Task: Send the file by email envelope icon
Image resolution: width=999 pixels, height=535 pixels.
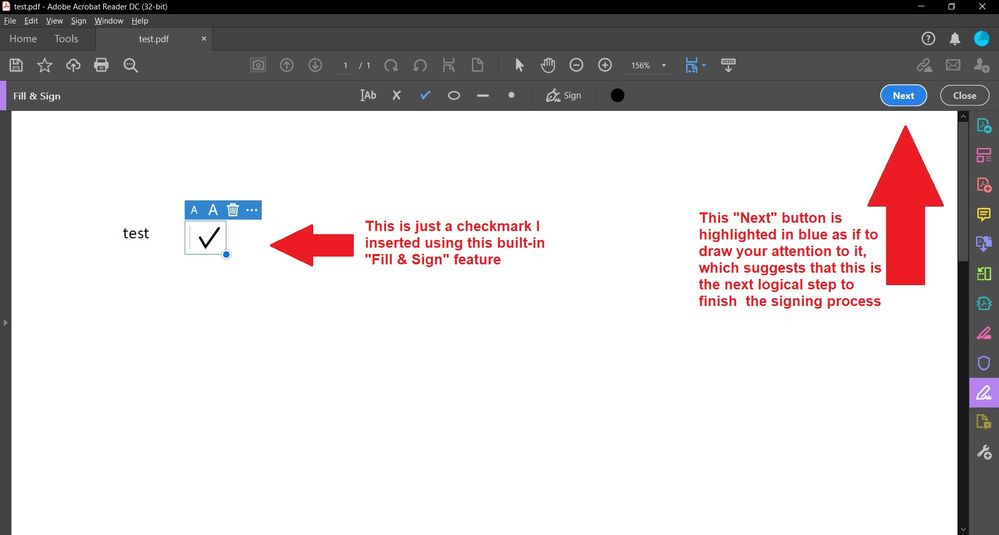Action: tap(952, 65)
